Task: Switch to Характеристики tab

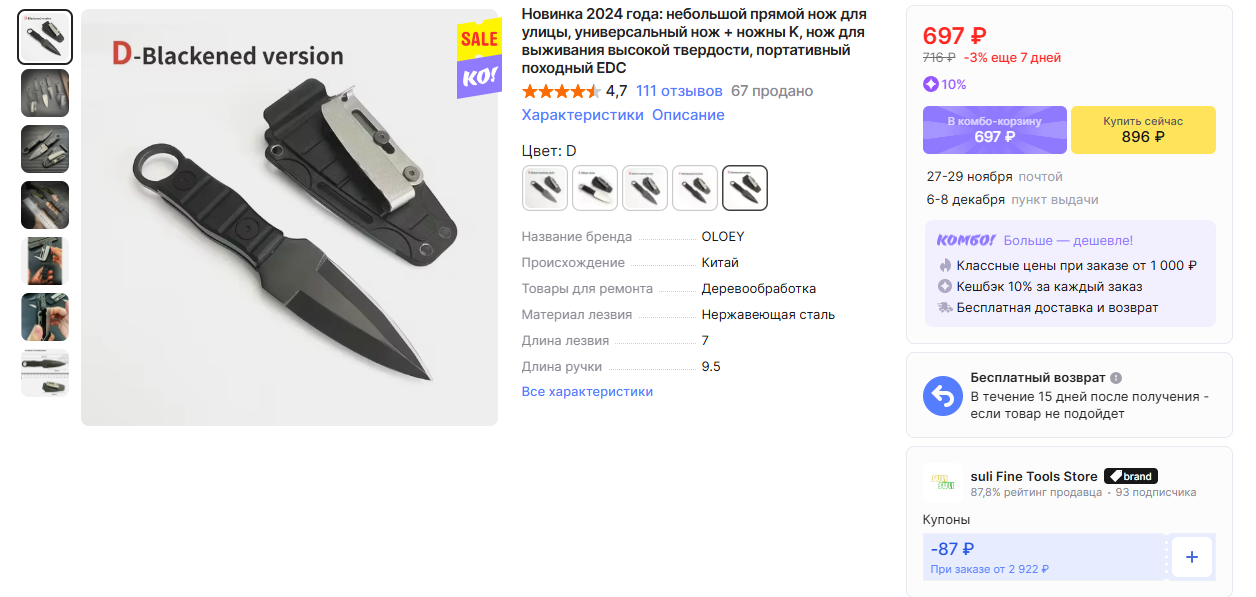Action: coord(583,115)
